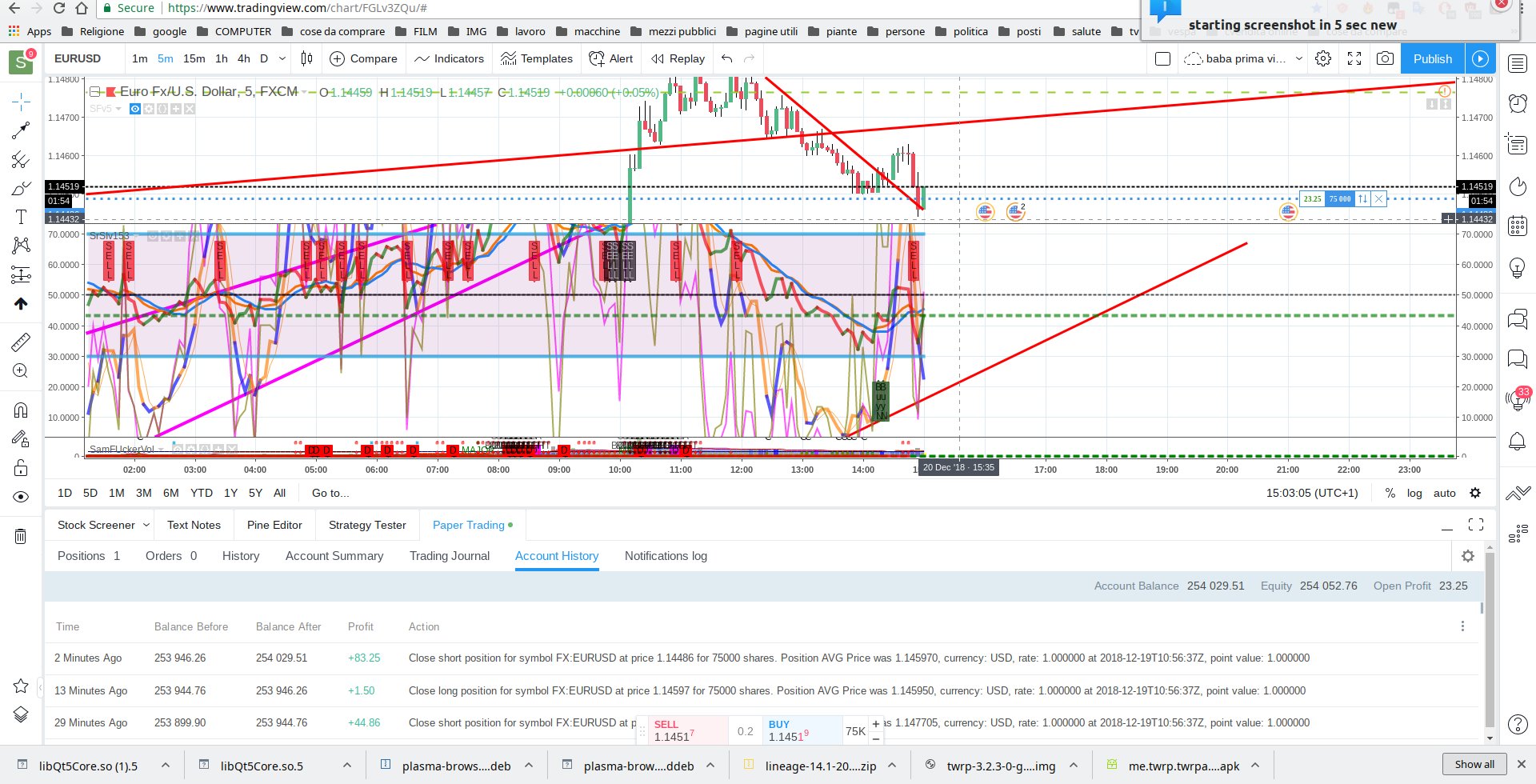This screenshot has width=1536, height=784.
Task: Remove all drawings with trash icon
Action: pos(21,536)
